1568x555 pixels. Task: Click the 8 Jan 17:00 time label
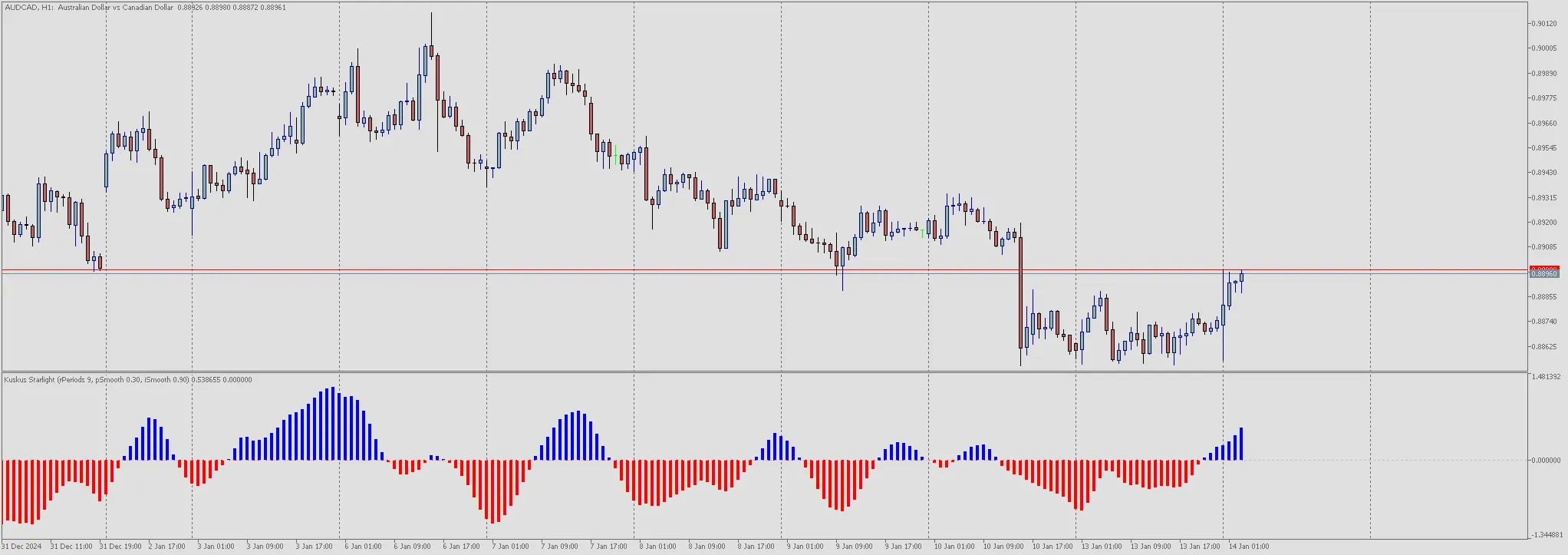[756, 547]
